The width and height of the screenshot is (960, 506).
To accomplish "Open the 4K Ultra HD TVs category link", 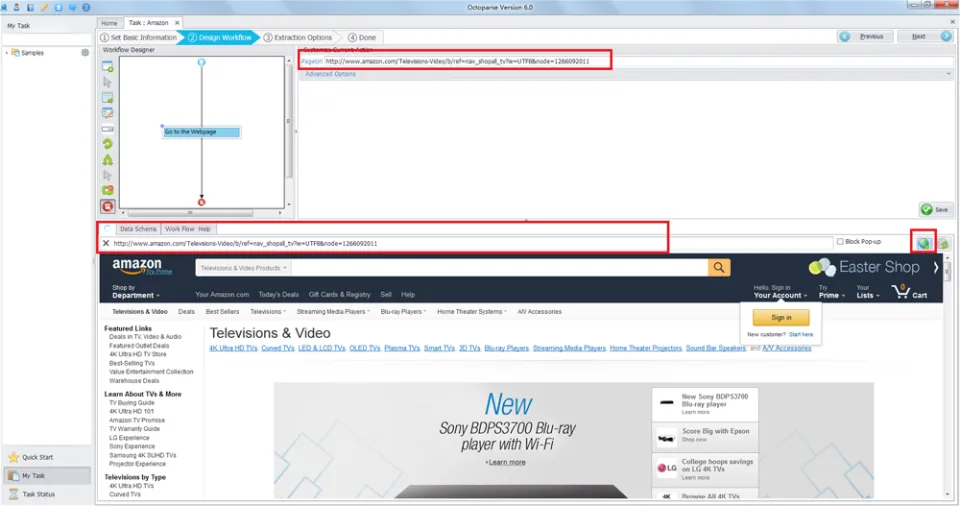I will pyautogui.click(x=233, y=348).
